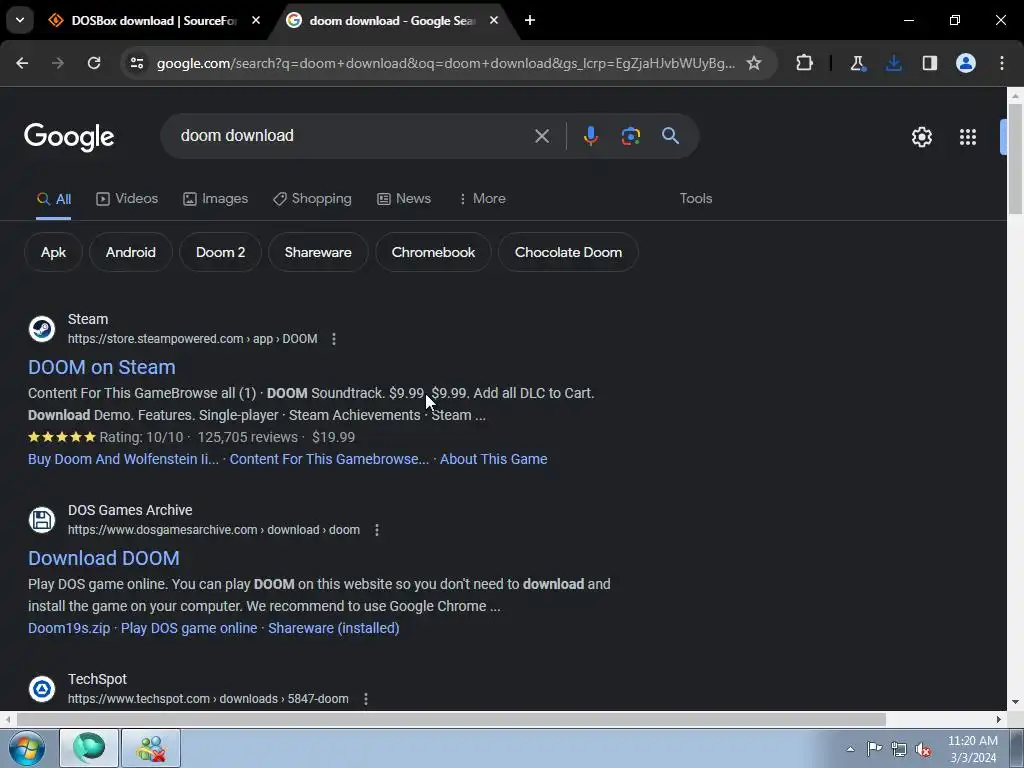The height and width of the screenshot is (768, 1024).
Task: View site information icon in address bar
Action: click(137, 63)
